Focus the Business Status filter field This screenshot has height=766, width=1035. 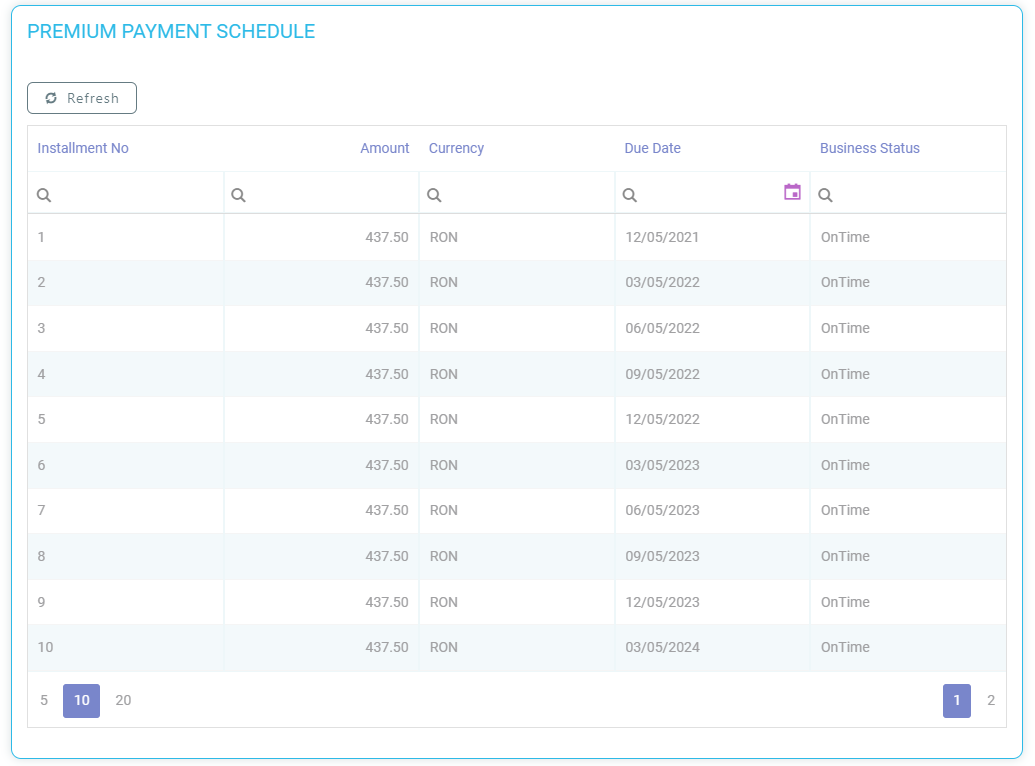(x=915, y=196)
